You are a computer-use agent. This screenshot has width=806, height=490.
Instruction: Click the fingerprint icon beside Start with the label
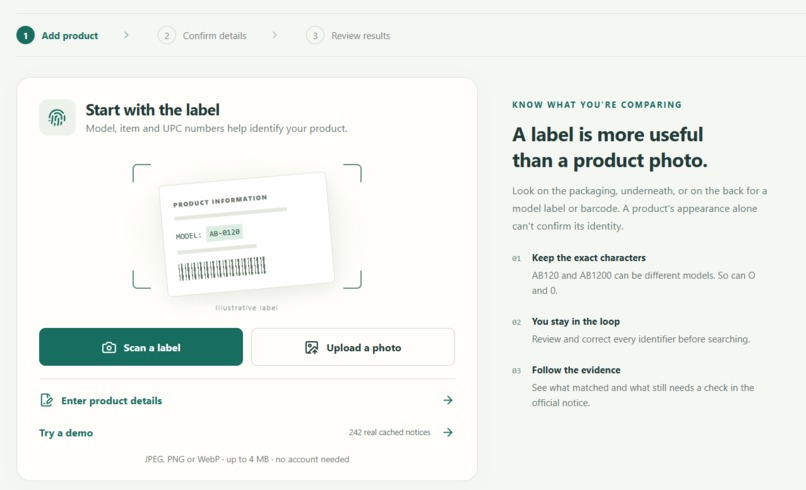pos(57,117)
